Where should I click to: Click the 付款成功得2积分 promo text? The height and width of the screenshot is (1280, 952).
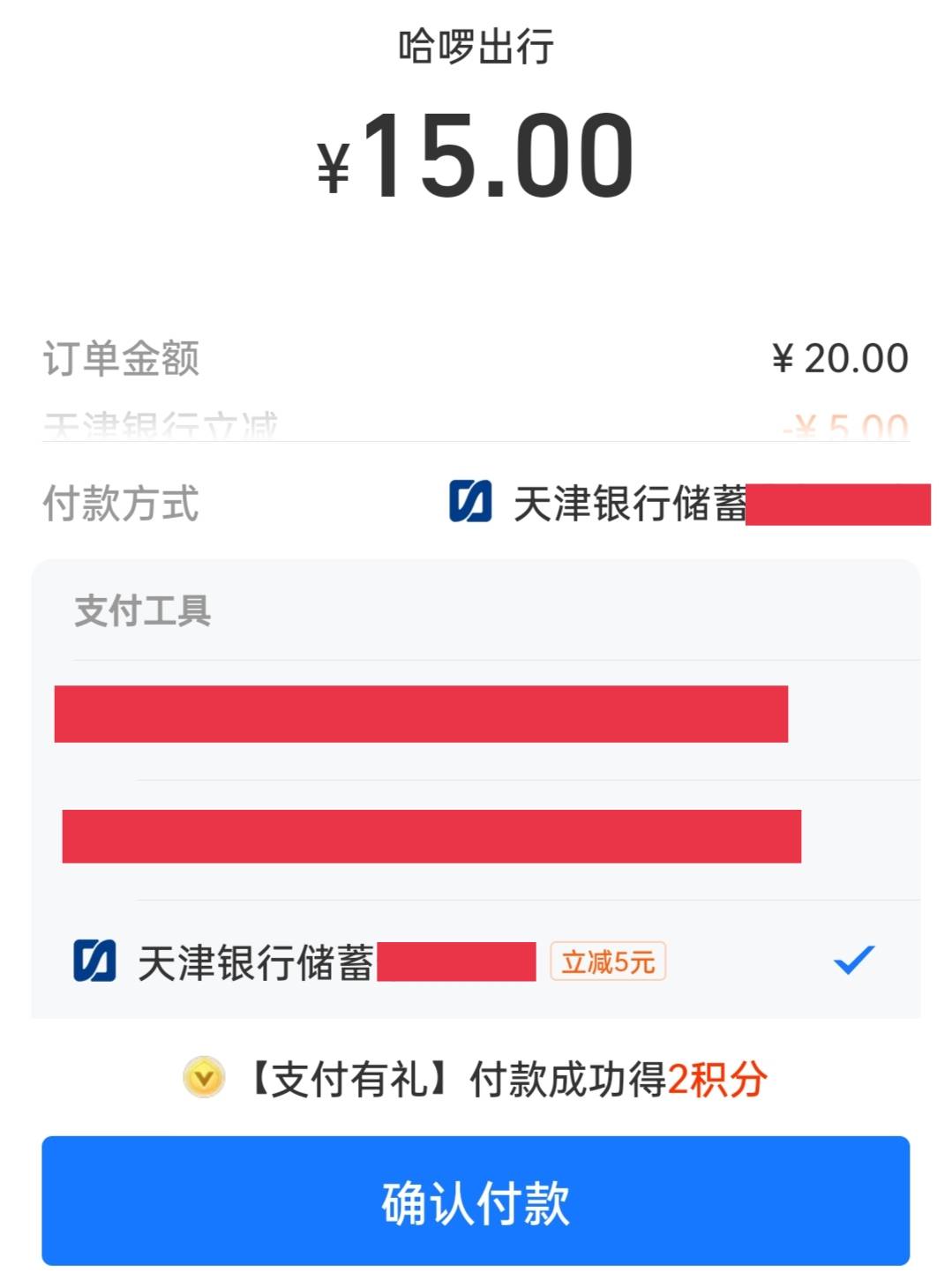pos(567,1079)
